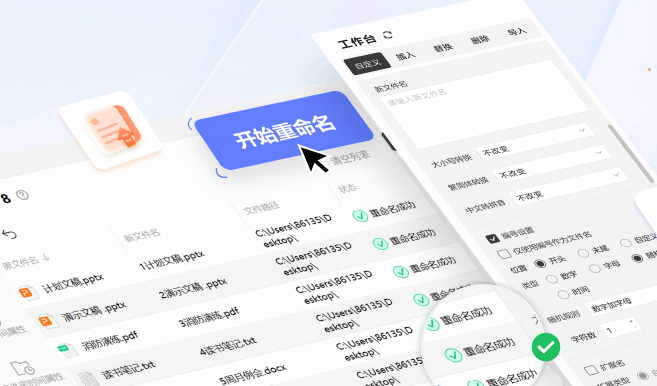The height and width of the screenshot is (386, 657).
Task: Select the 时间 type radio button
Action: pyautogui.click(x=563, y=294)
